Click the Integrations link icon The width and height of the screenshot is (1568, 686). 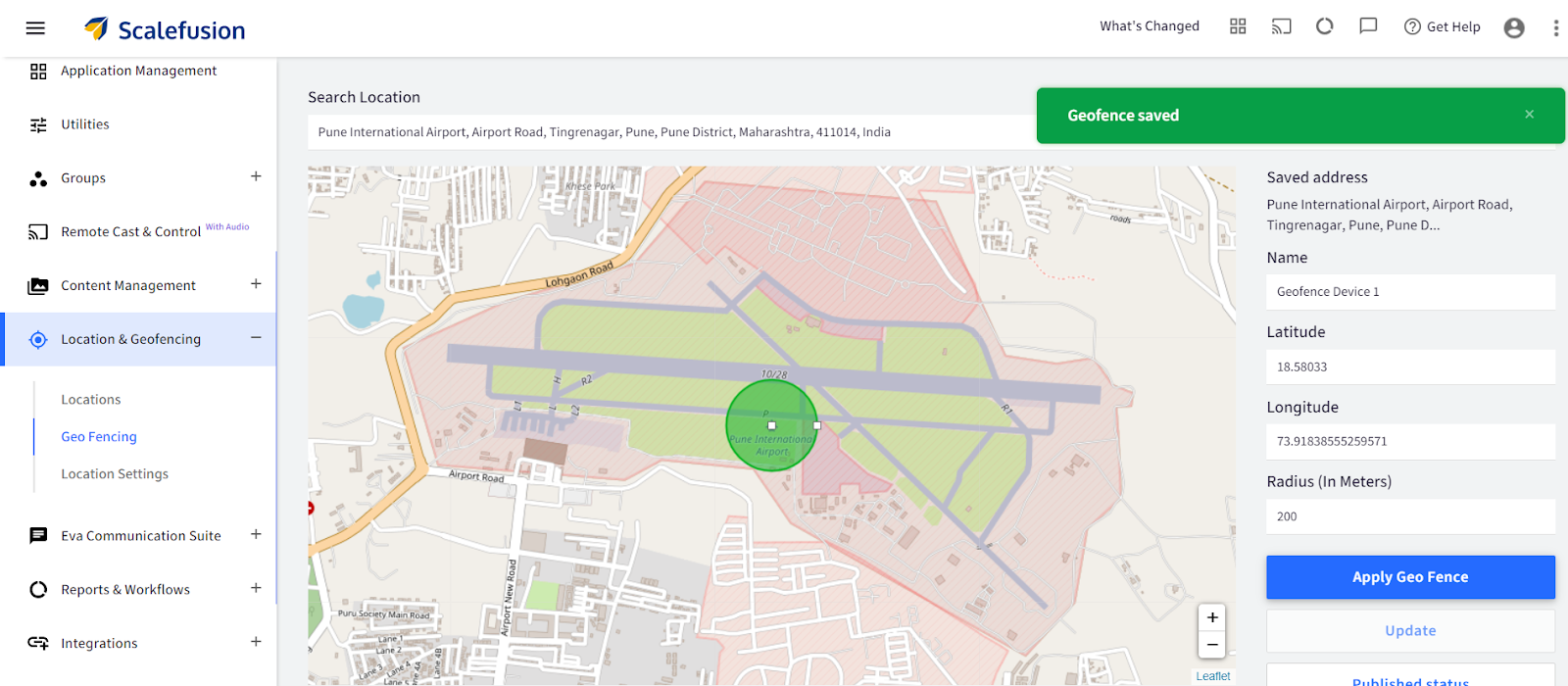38,643
